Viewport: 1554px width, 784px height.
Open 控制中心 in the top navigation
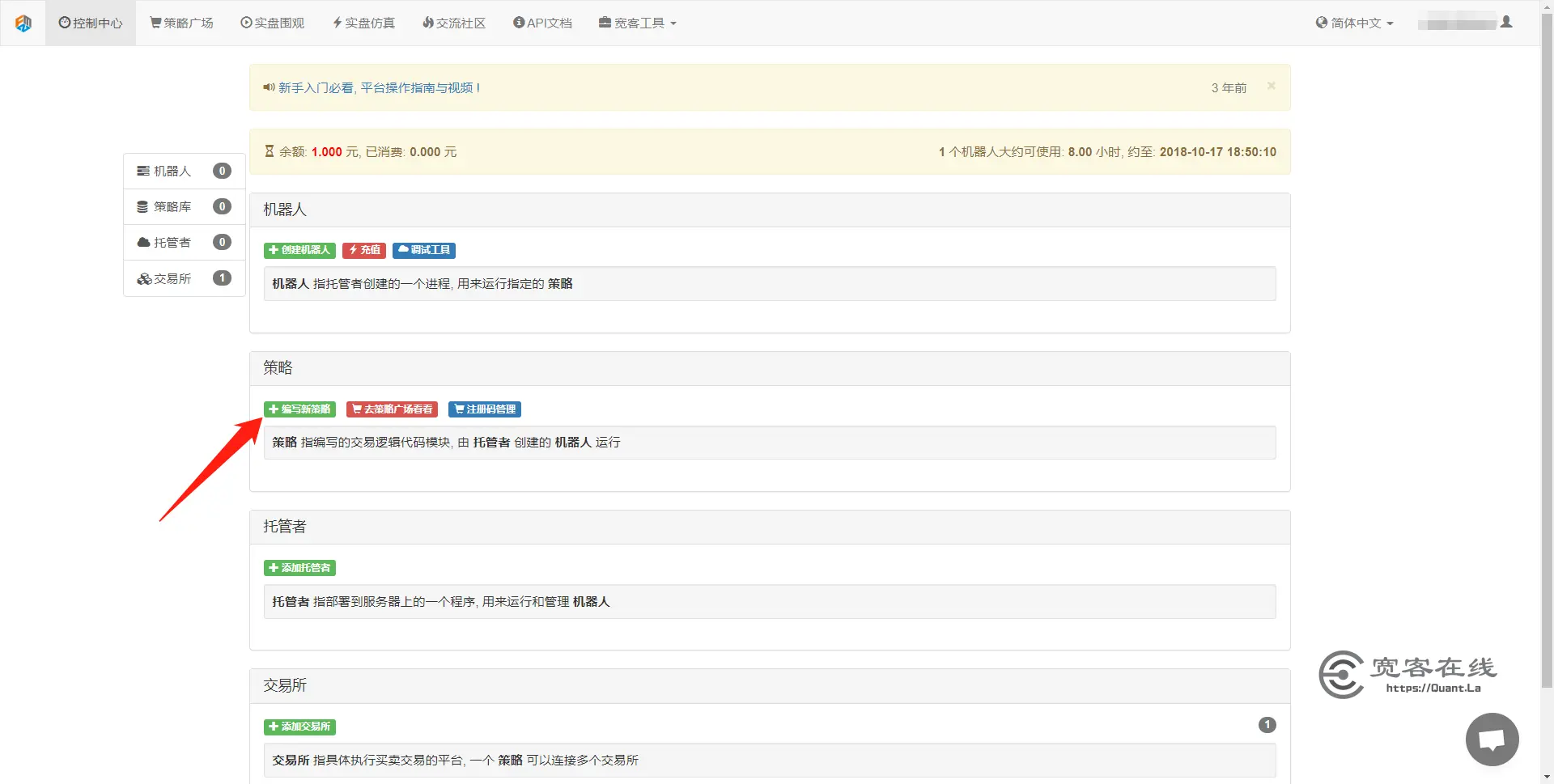91,23
